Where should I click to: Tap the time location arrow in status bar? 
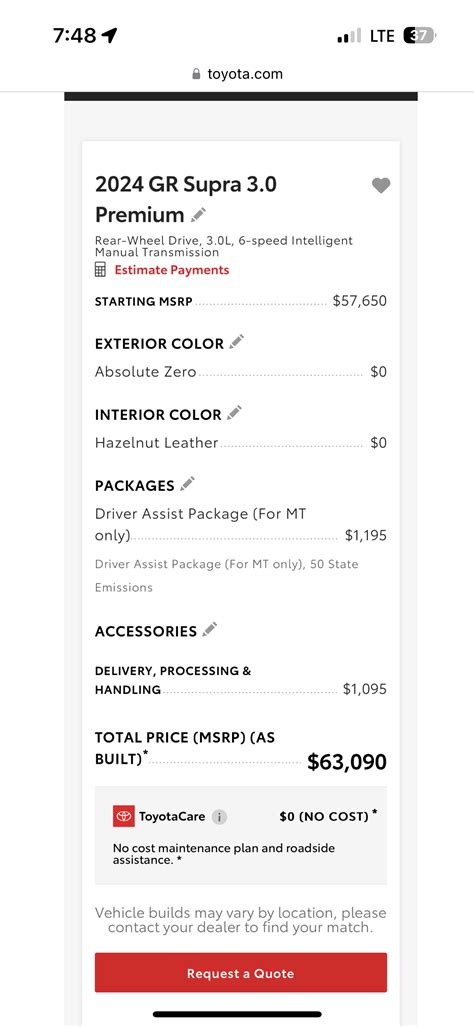click(109, 35)
